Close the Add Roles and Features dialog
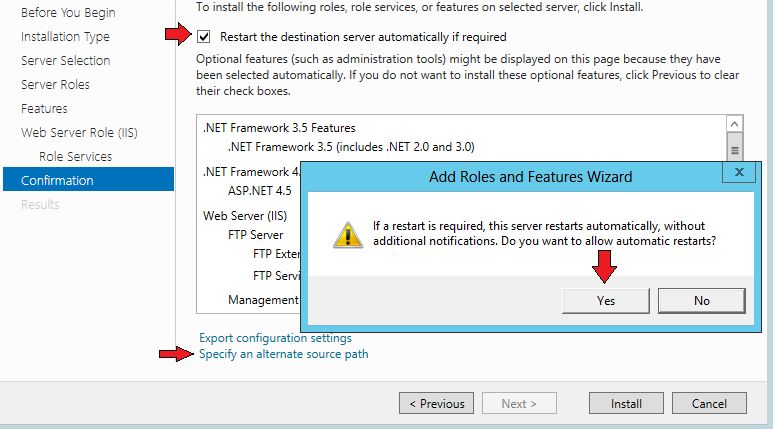 coord(738,172)
